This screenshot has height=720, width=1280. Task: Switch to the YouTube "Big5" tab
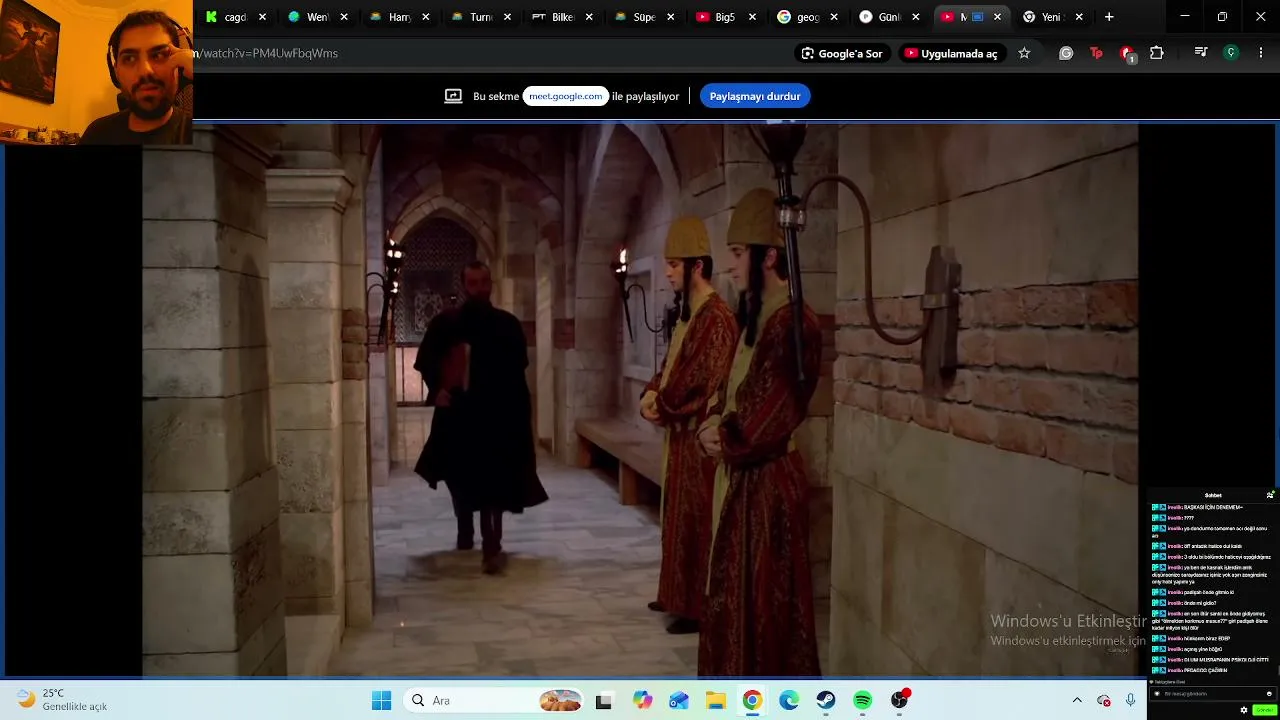tap(725, 17)
